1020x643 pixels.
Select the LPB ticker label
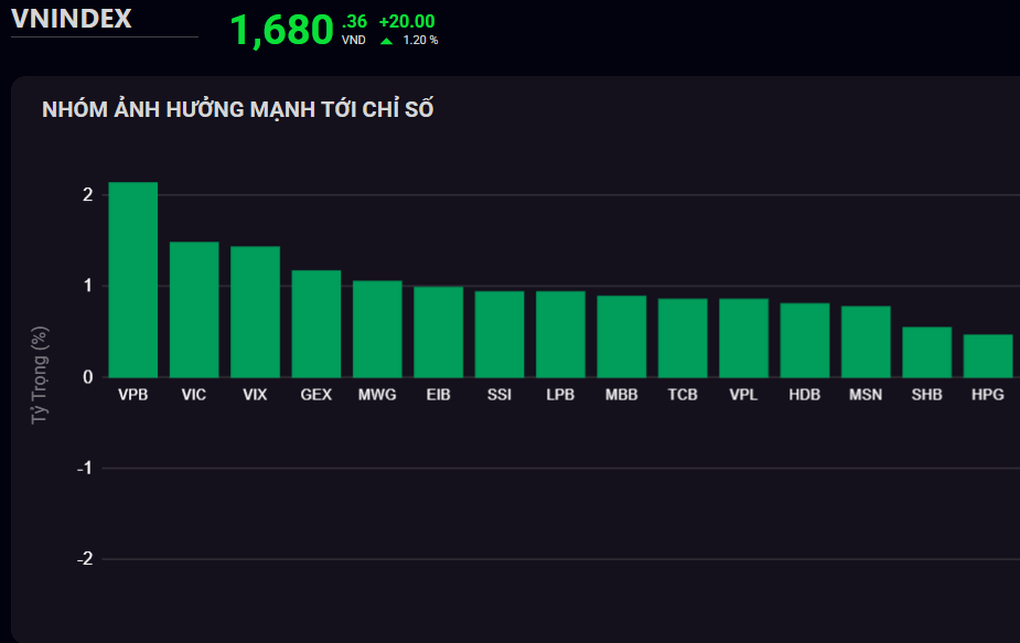tap(560, 395)
